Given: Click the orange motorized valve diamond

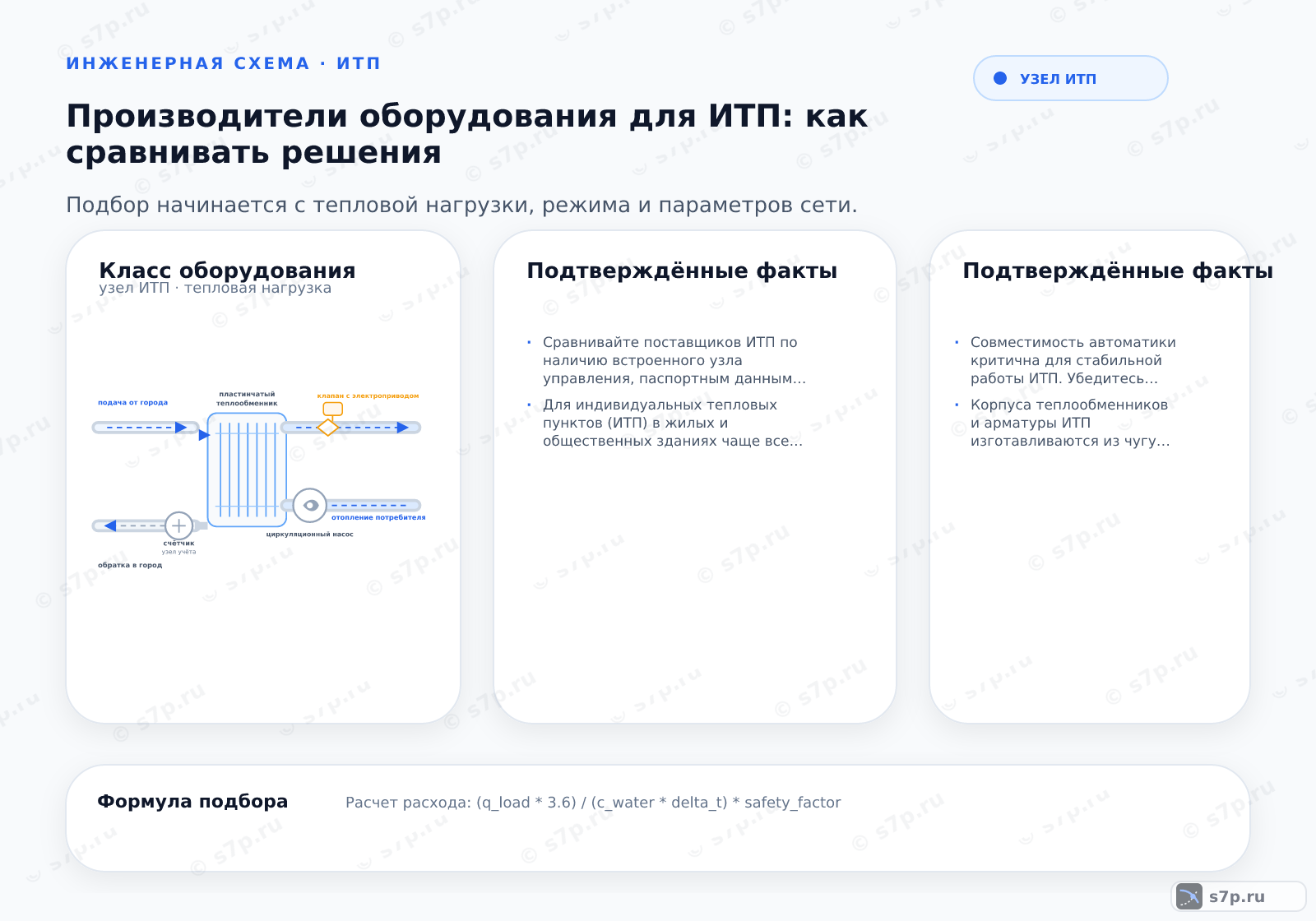Looking at the screenshot, I should (x=328, y=427).
